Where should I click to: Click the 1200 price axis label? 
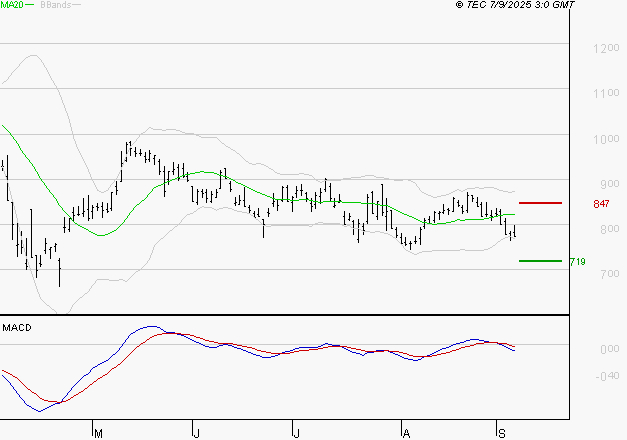coord(606,48)
